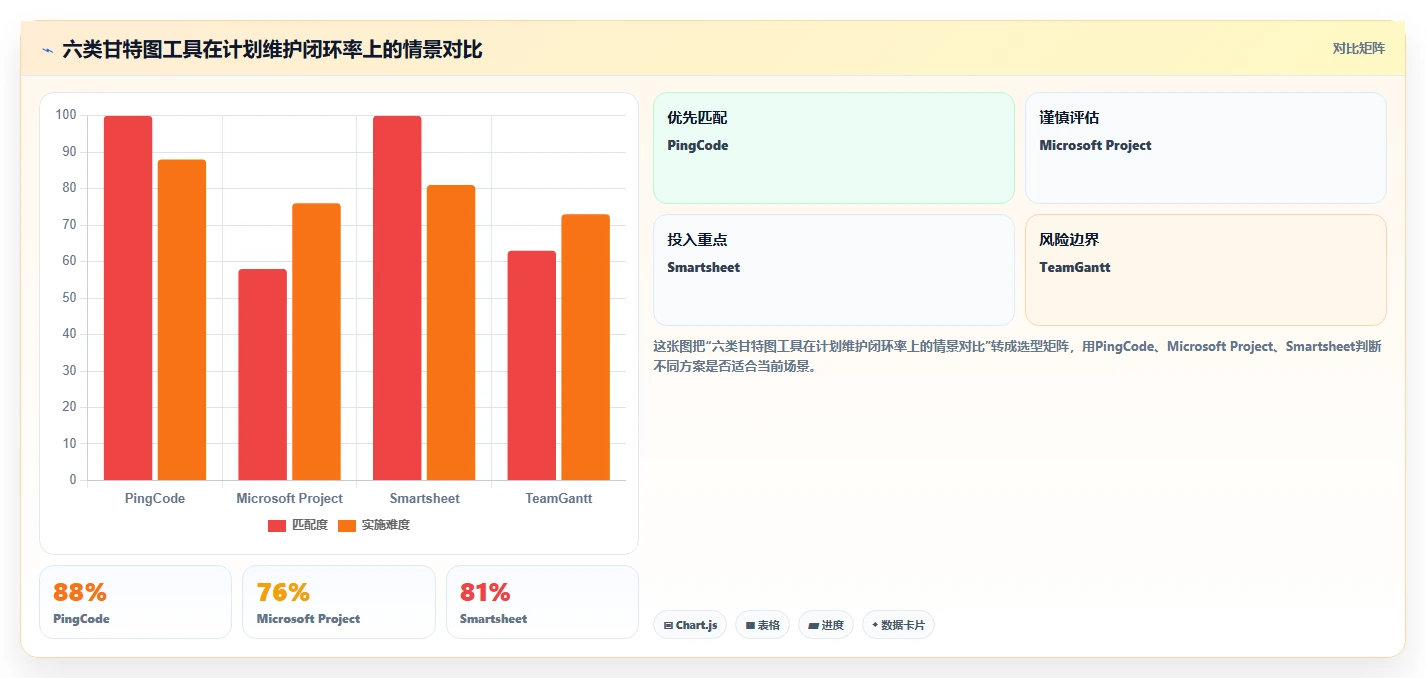Click the icon in the Chart.js tag

(x=668, y=626)
